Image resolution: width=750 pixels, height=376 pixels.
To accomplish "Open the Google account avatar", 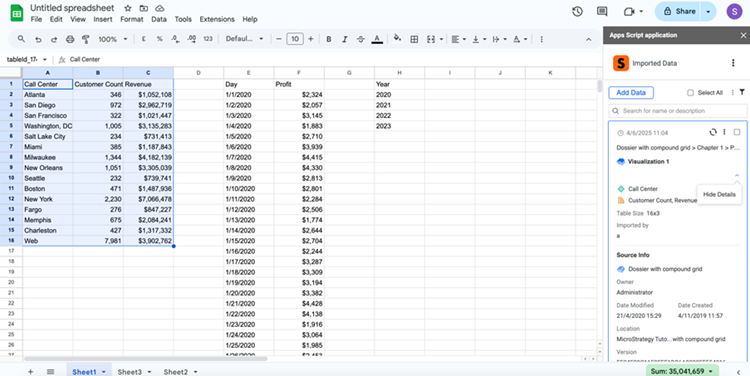I will [734, 11].
